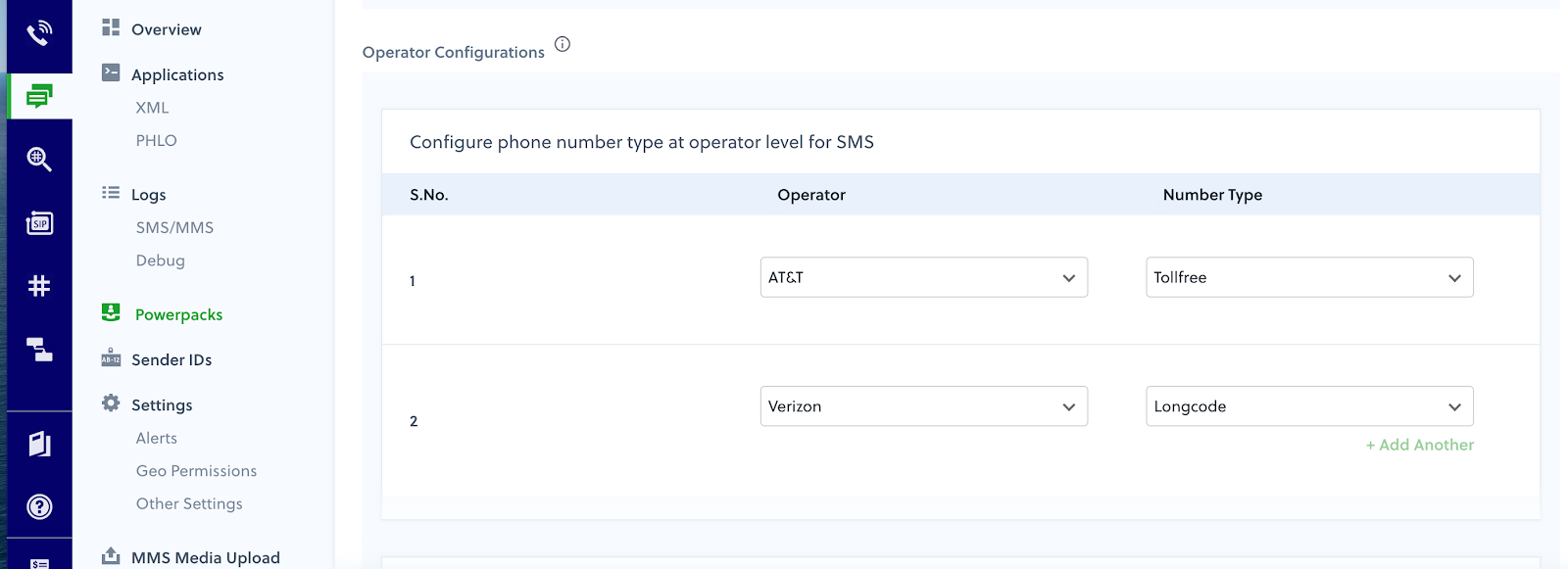
Task: Open the Longcode number type dropdown
Action: point(1309,406)
